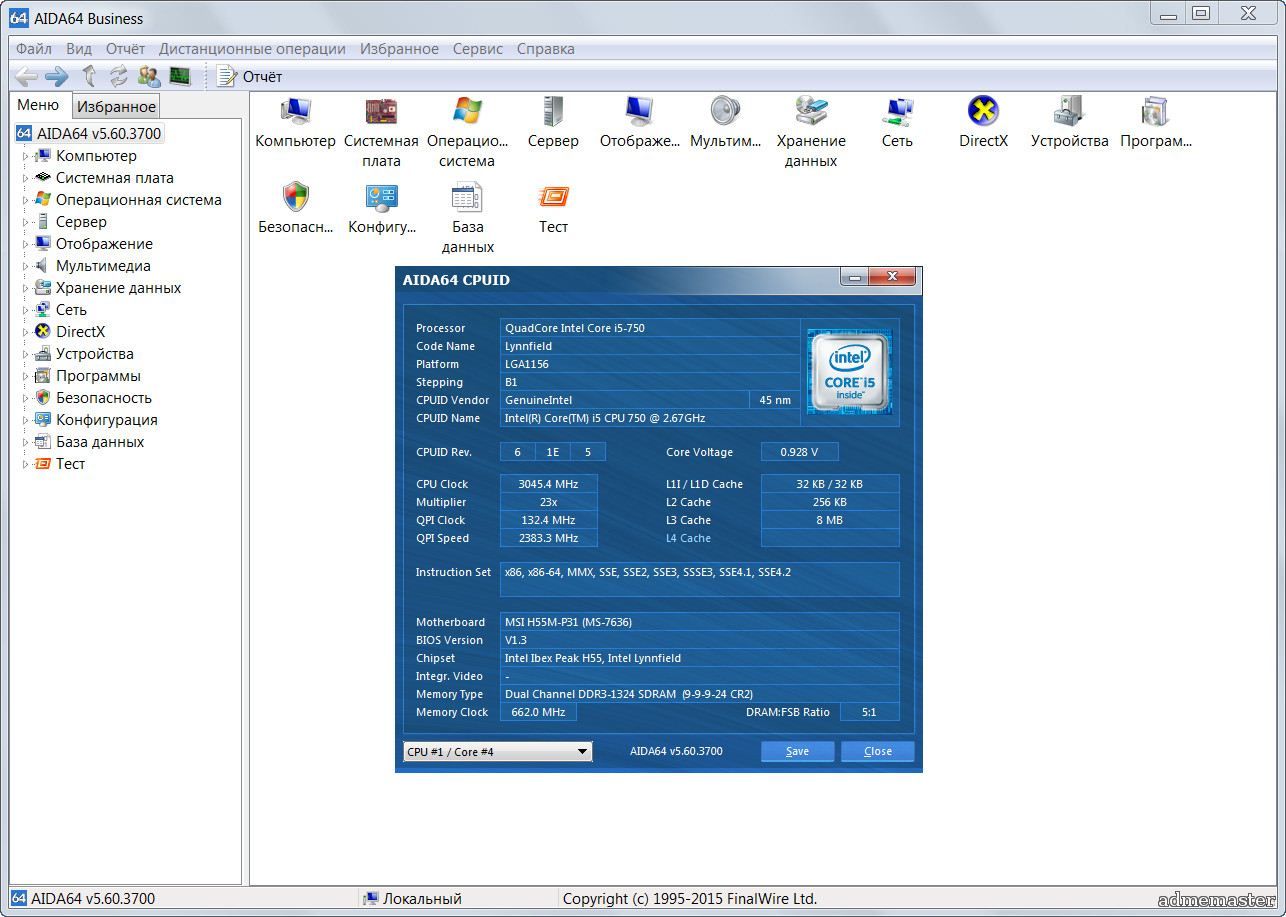Viewport: 1286px width, 917px height.
Task: Switch to the Избранное tab
Action: [x=116, y=106]
